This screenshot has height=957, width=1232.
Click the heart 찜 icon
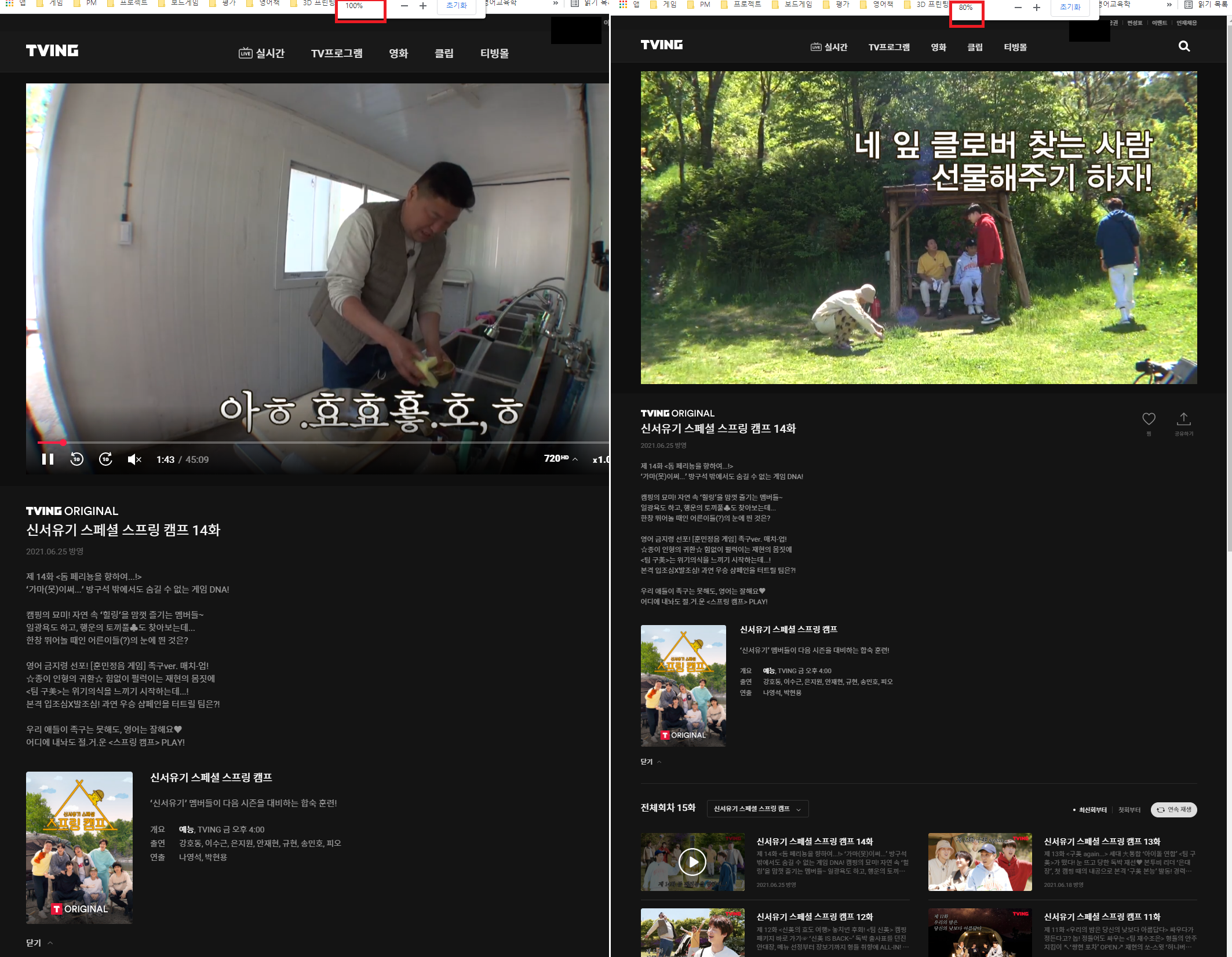click(1149, 419)
